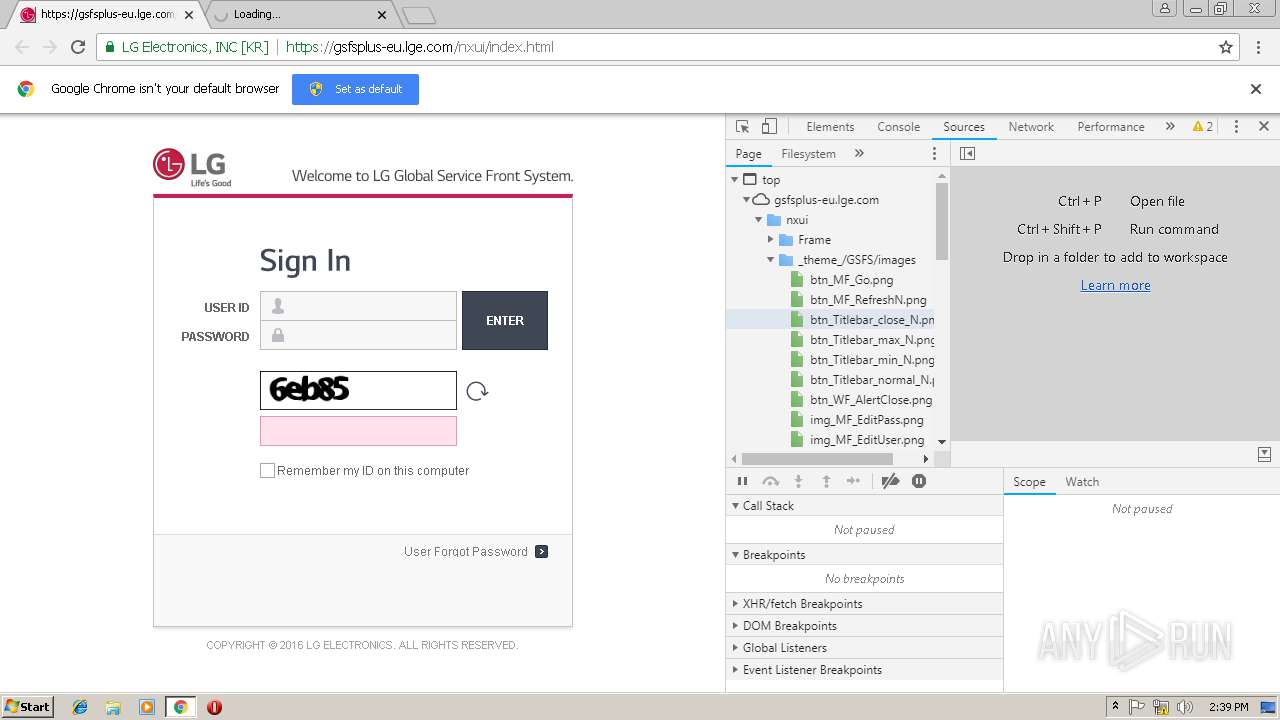Click the USER ID input field
The image size is (1280, 720).
(x=358, y=306)
